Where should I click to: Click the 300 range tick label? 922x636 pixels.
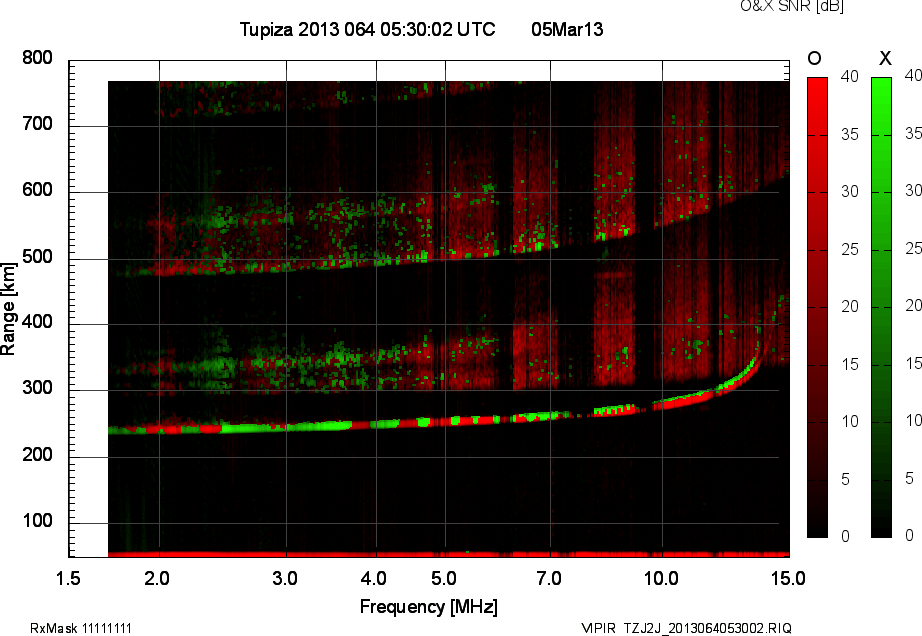[38, 388]
